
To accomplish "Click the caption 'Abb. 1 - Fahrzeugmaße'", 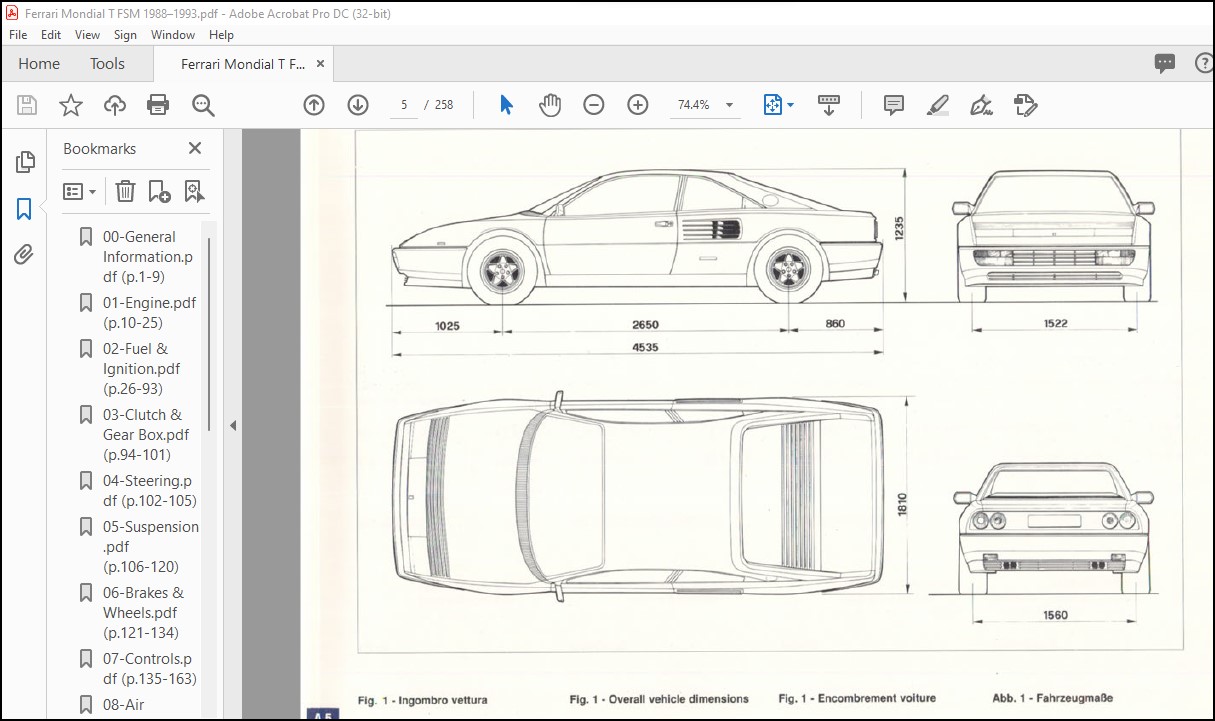I will [1053, 698].
